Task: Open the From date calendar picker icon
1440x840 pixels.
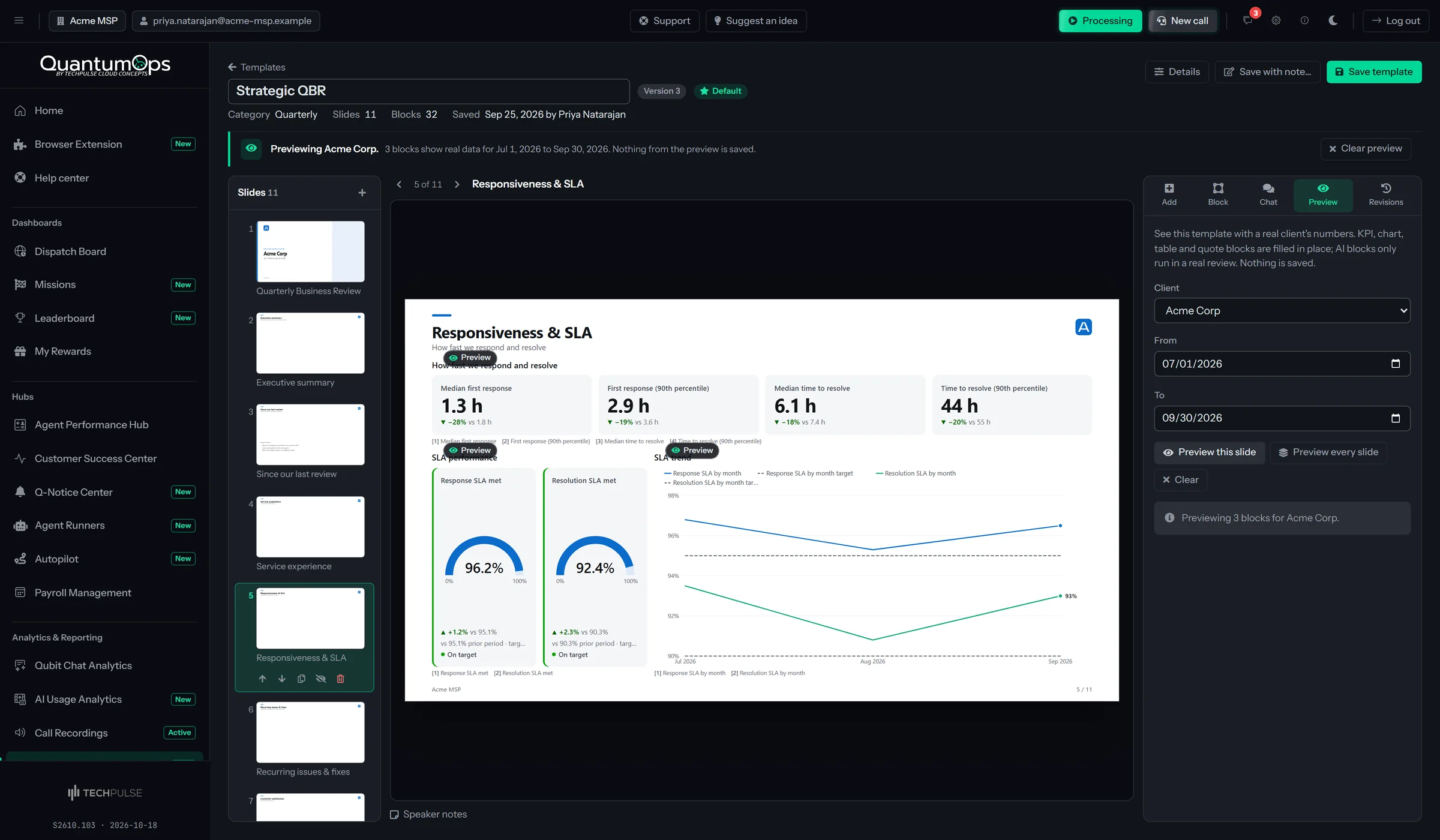Action: (x=1396, y=364)
